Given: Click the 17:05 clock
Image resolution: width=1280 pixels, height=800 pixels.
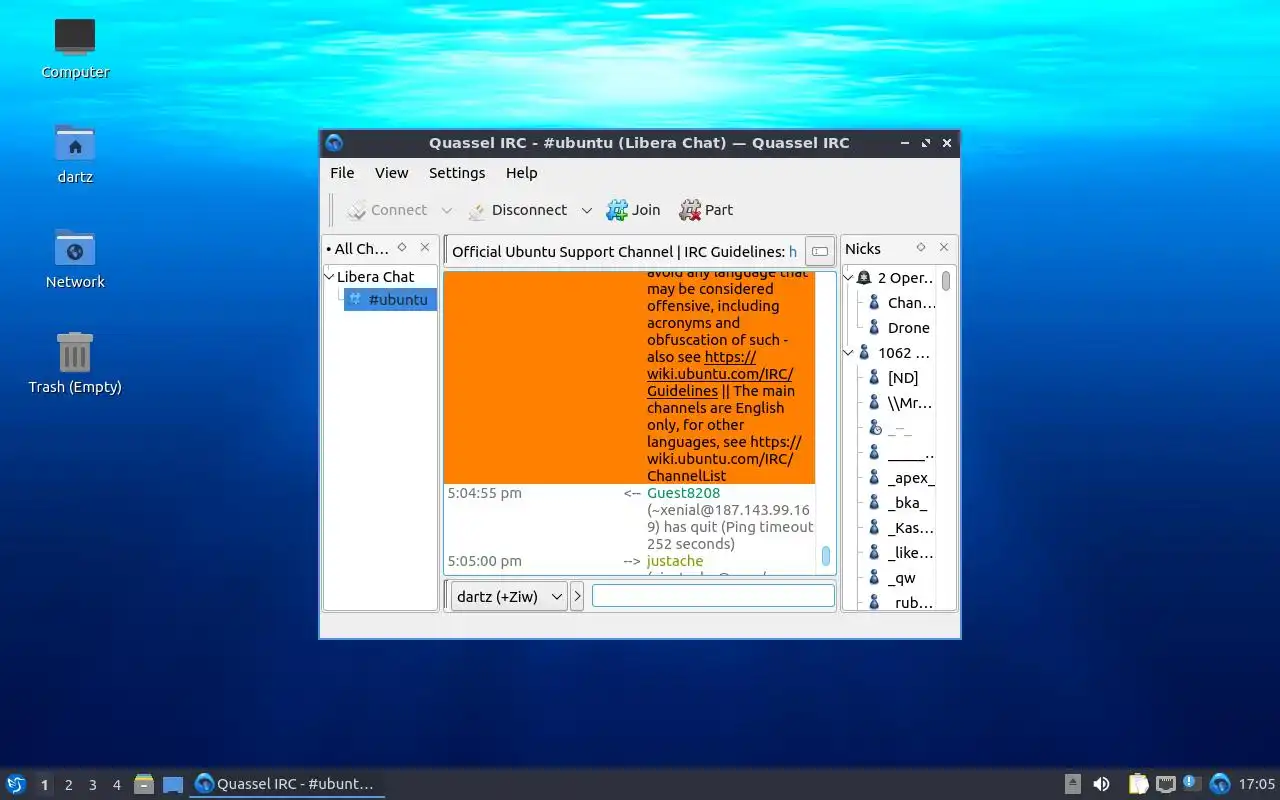Looking at the screenshot, I should tap(1256, 784).
